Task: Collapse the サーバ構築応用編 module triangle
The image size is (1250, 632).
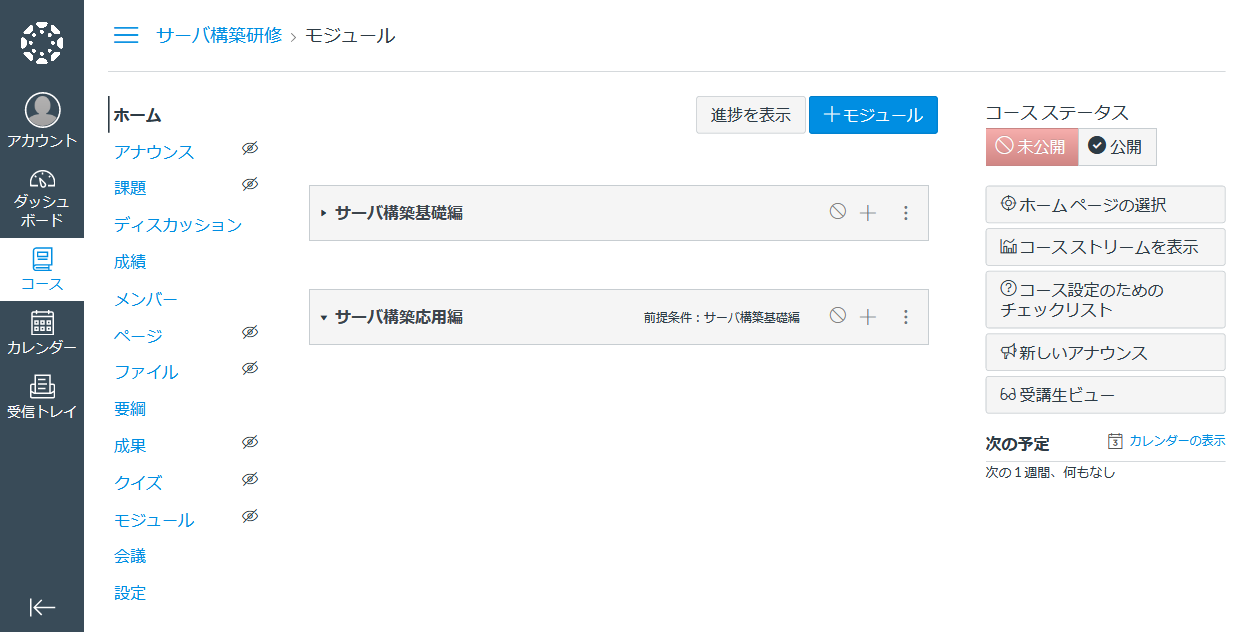Action: click(323, 317)
